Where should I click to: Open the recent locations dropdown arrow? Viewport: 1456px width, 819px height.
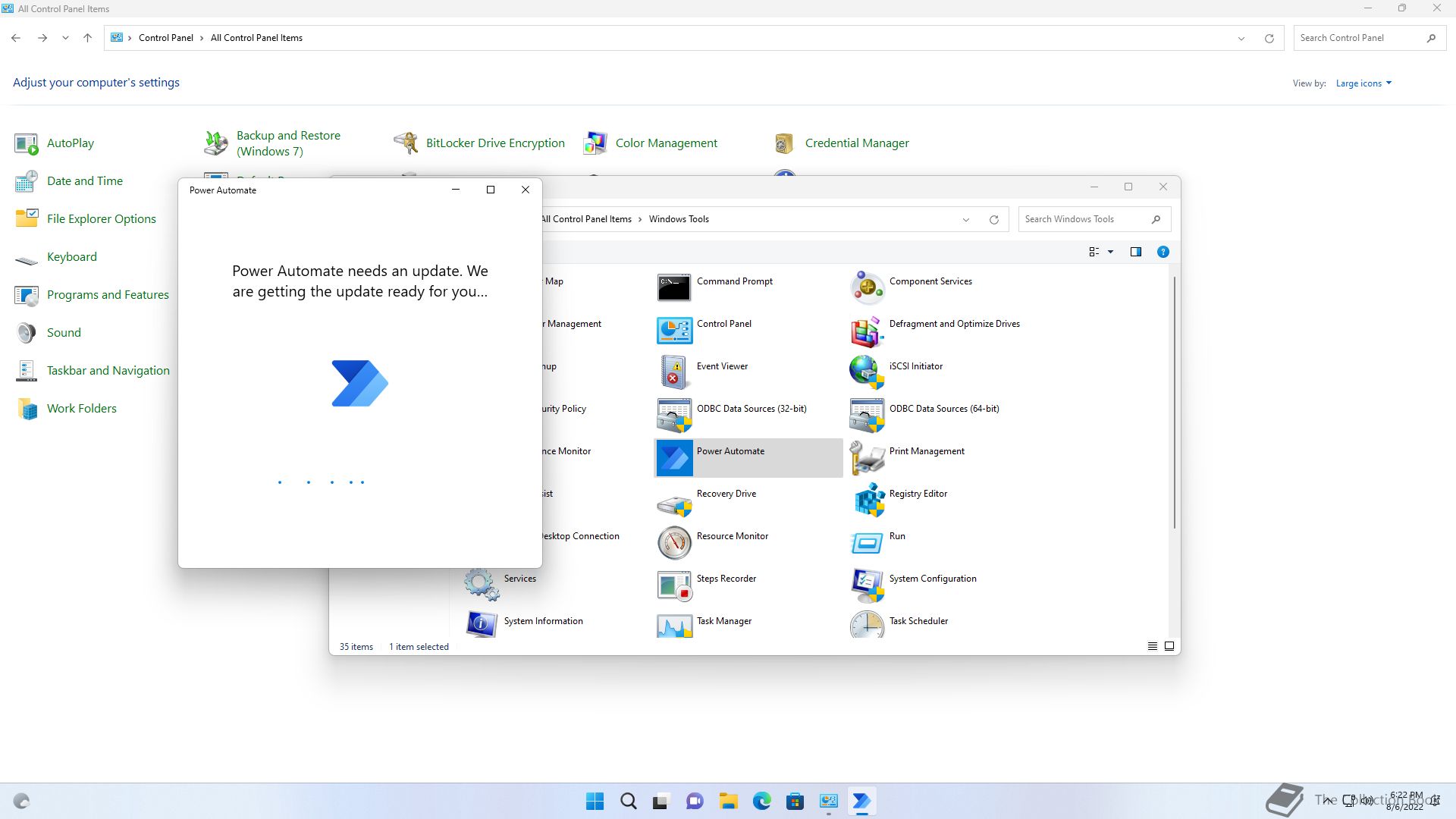(65, 38)
